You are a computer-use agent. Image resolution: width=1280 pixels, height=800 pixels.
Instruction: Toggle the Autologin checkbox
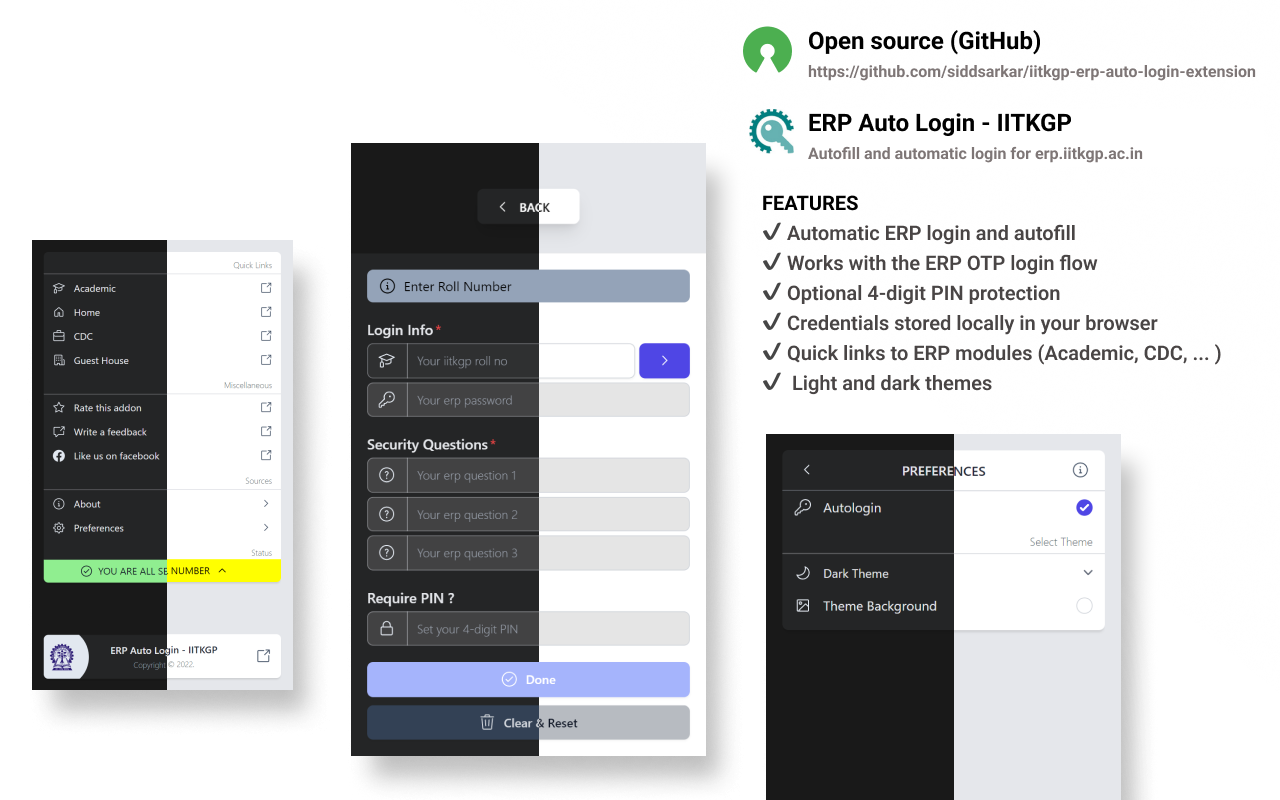(x=1084, y=508)
